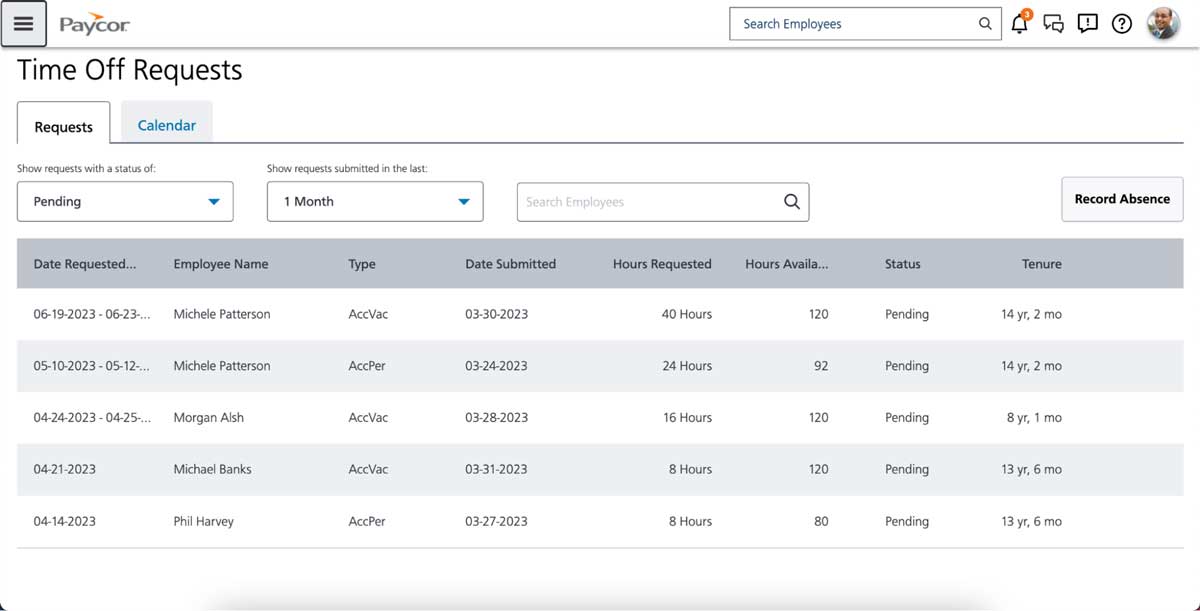This screenshot has width=1200, height=611.
Task: Select the Requests tab
Action: click(63, 127)
